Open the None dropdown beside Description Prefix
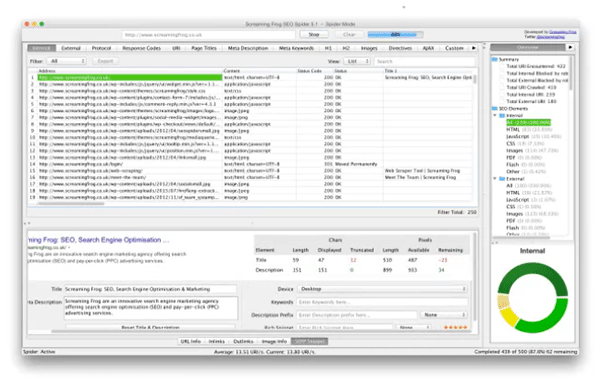This screenshot has width=600, height=380. tap(444, 315)
